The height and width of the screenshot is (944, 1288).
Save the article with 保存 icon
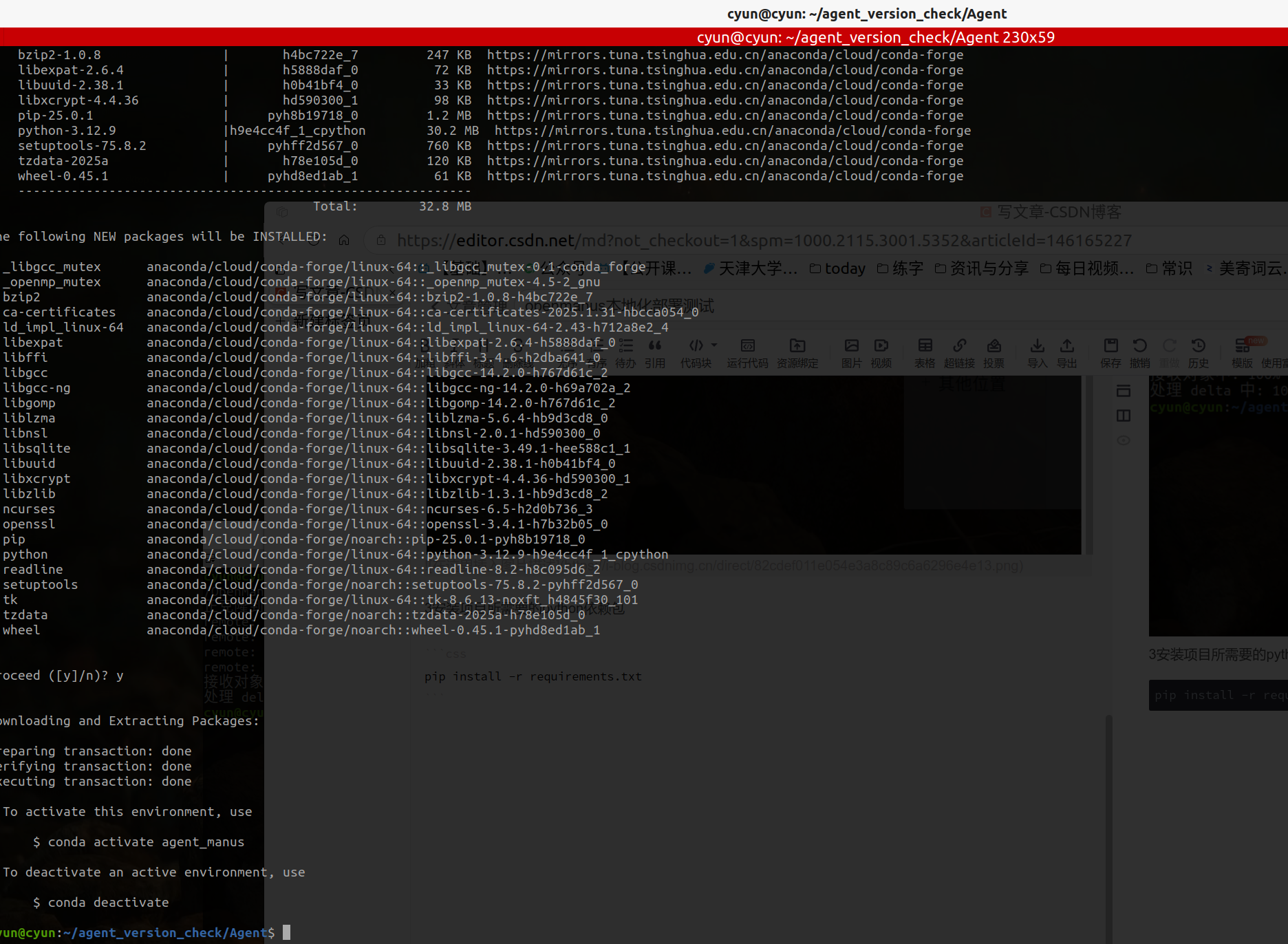click(1110, 353)
